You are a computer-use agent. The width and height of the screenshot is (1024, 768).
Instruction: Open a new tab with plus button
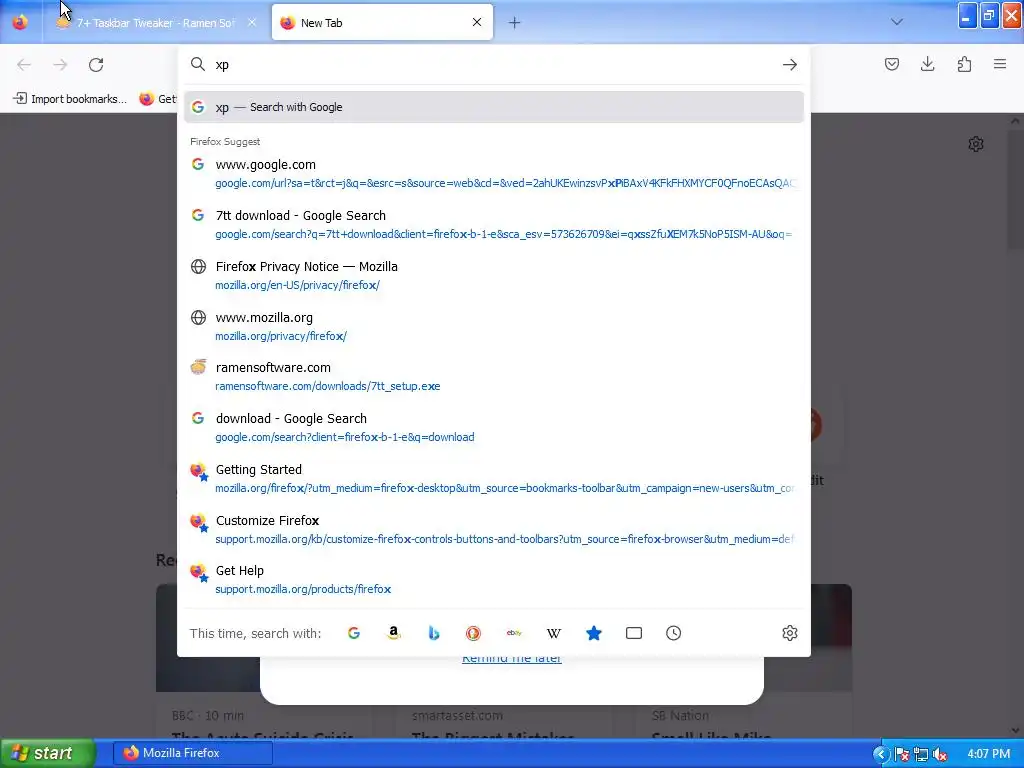click(515, 23)
